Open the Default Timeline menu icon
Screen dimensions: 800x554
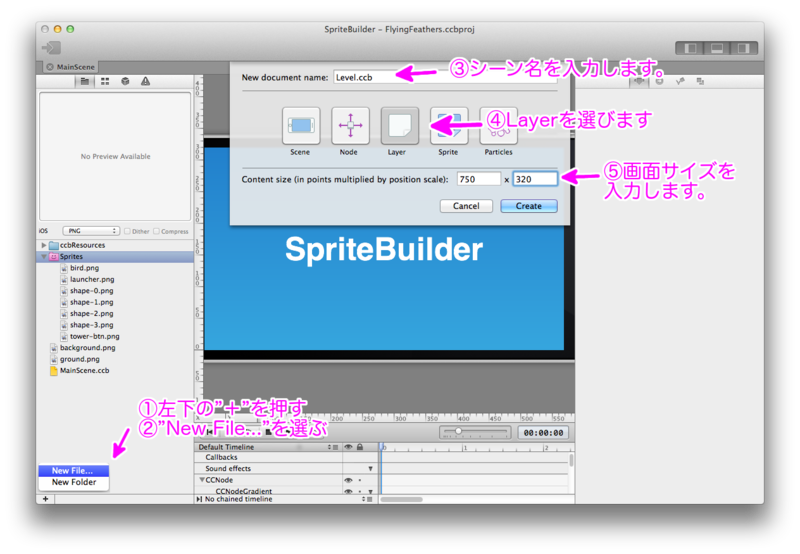[333, 447]
